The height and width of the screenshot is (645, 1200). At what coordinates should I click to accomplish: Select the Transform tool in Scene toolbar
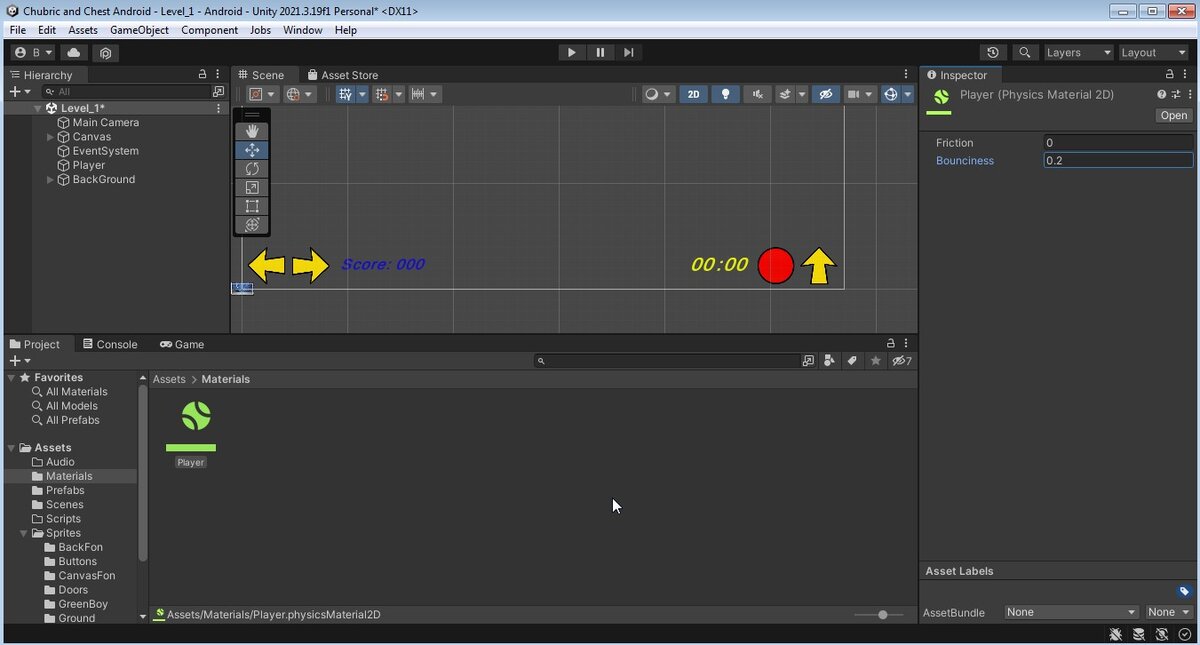[252, 226]
